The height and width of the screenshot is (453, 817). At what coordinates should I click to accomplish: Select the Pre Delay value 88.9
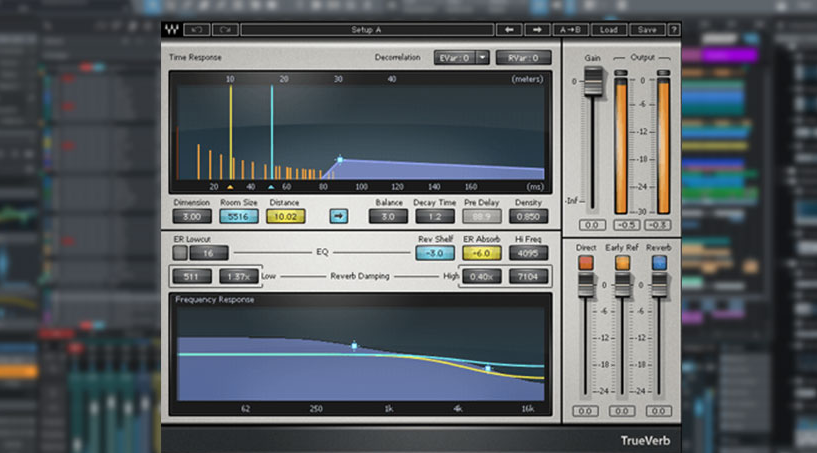pyautogui.click(x=481, y=216)
